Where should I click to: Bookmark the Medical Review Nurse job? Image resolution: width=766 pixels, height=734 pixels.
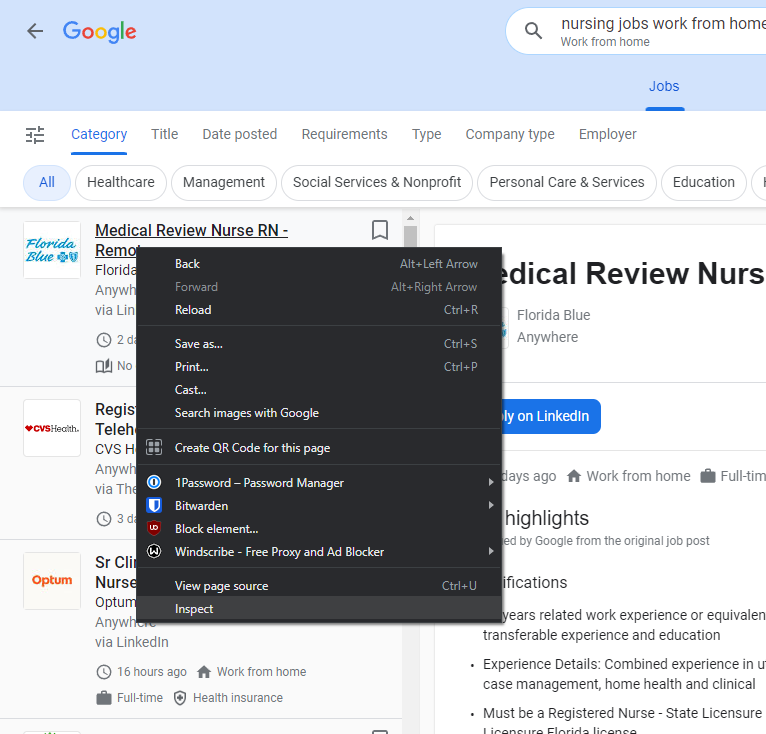[x=380, y=230]
